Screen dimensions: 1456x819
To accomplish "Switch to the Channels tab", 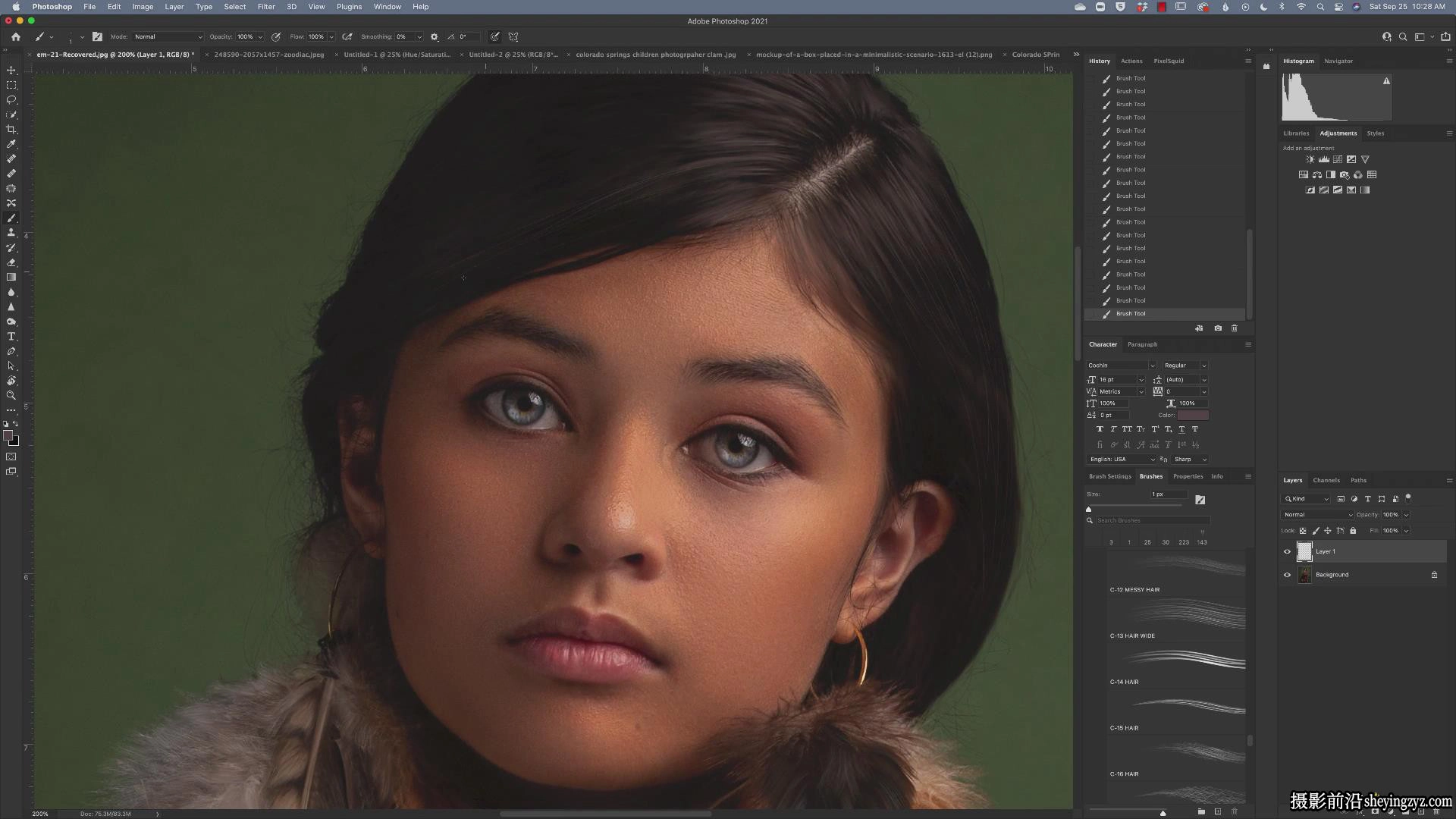I will point(1326,480).
